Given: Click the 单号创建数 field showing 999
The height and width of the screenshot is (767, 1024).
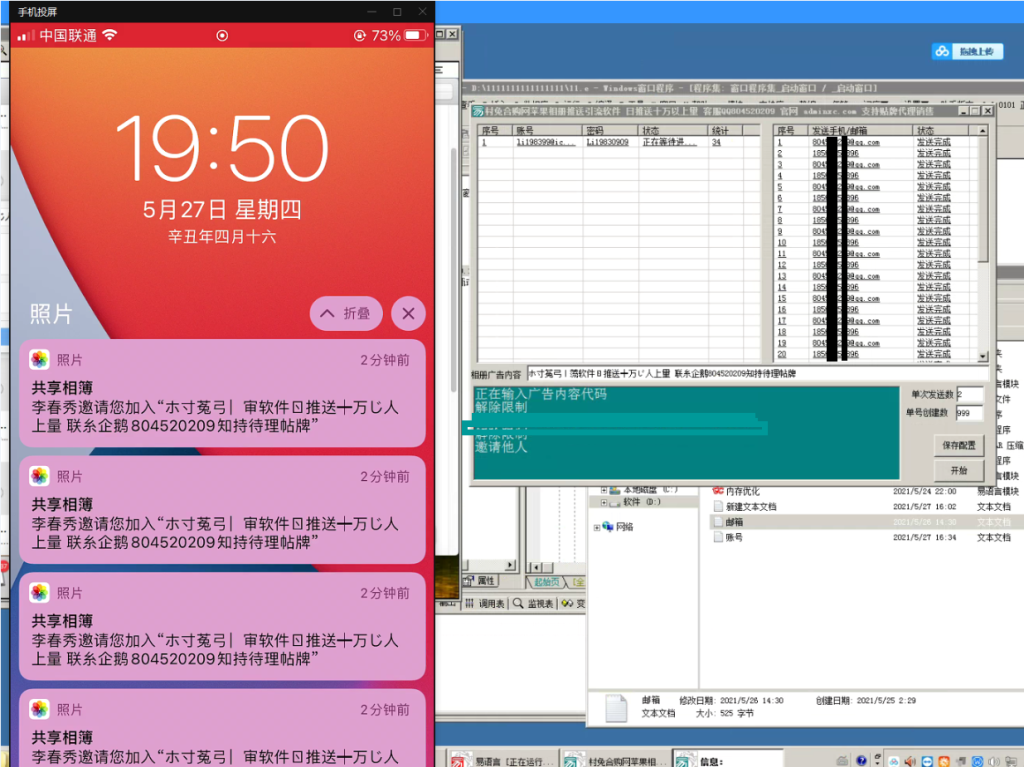Looking at the screenshot, I should point(970,410).
